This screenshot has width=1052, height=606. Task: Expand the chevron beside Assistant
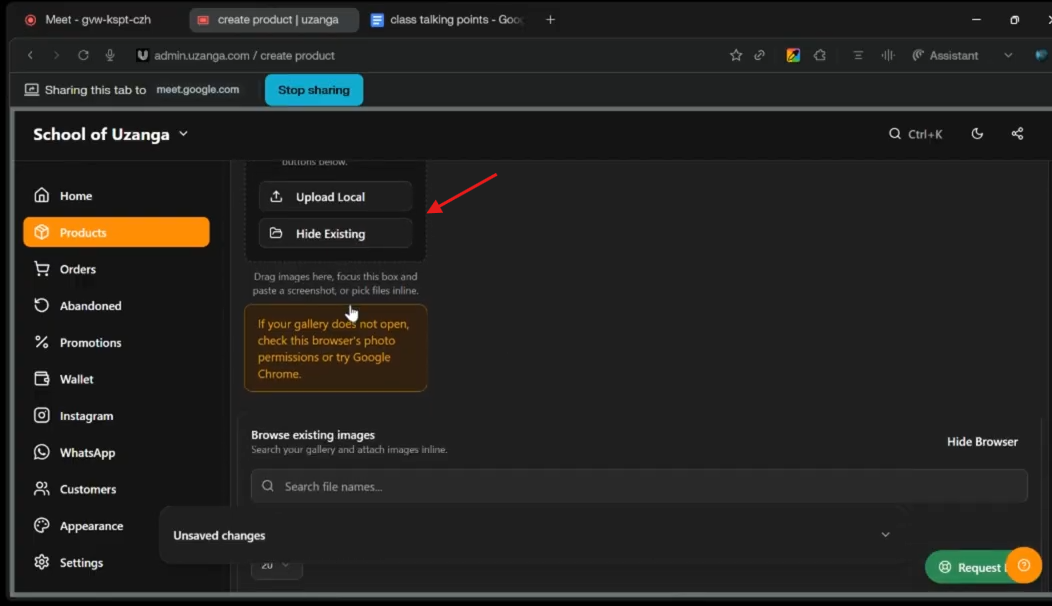(x=1008, y=55)
